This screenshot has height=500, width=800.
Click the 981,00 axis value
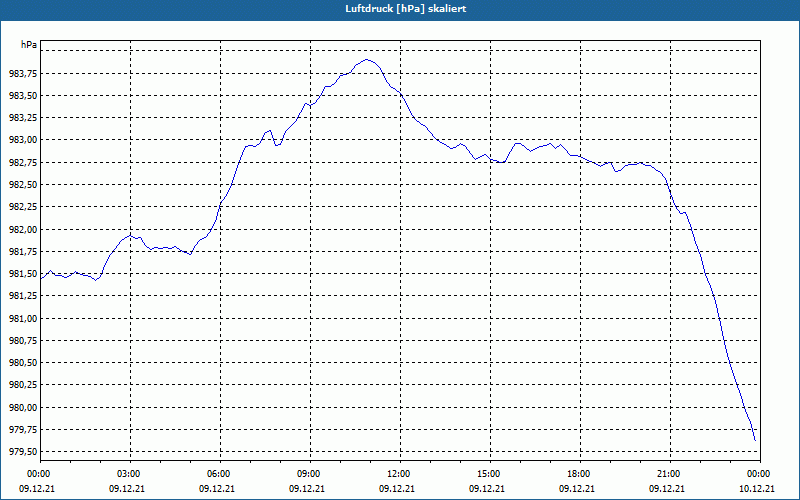tap(23, 318)
